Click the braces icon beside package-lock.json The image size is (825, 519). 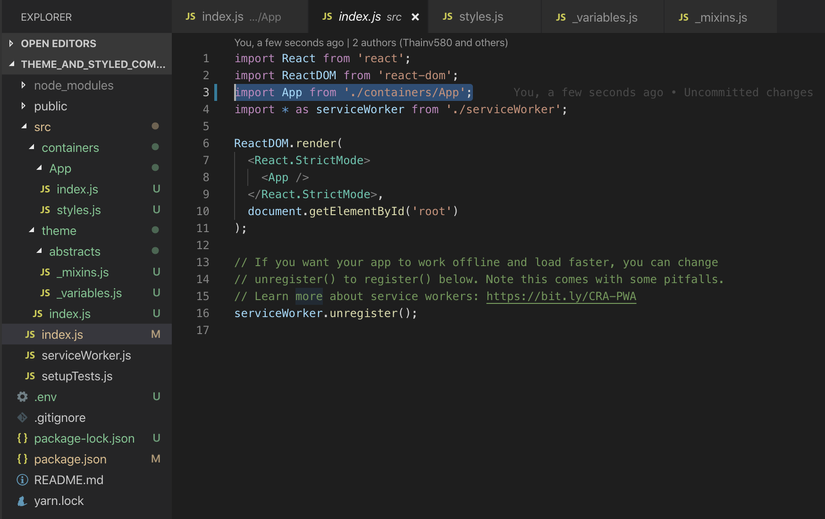(x=22, y=438)
